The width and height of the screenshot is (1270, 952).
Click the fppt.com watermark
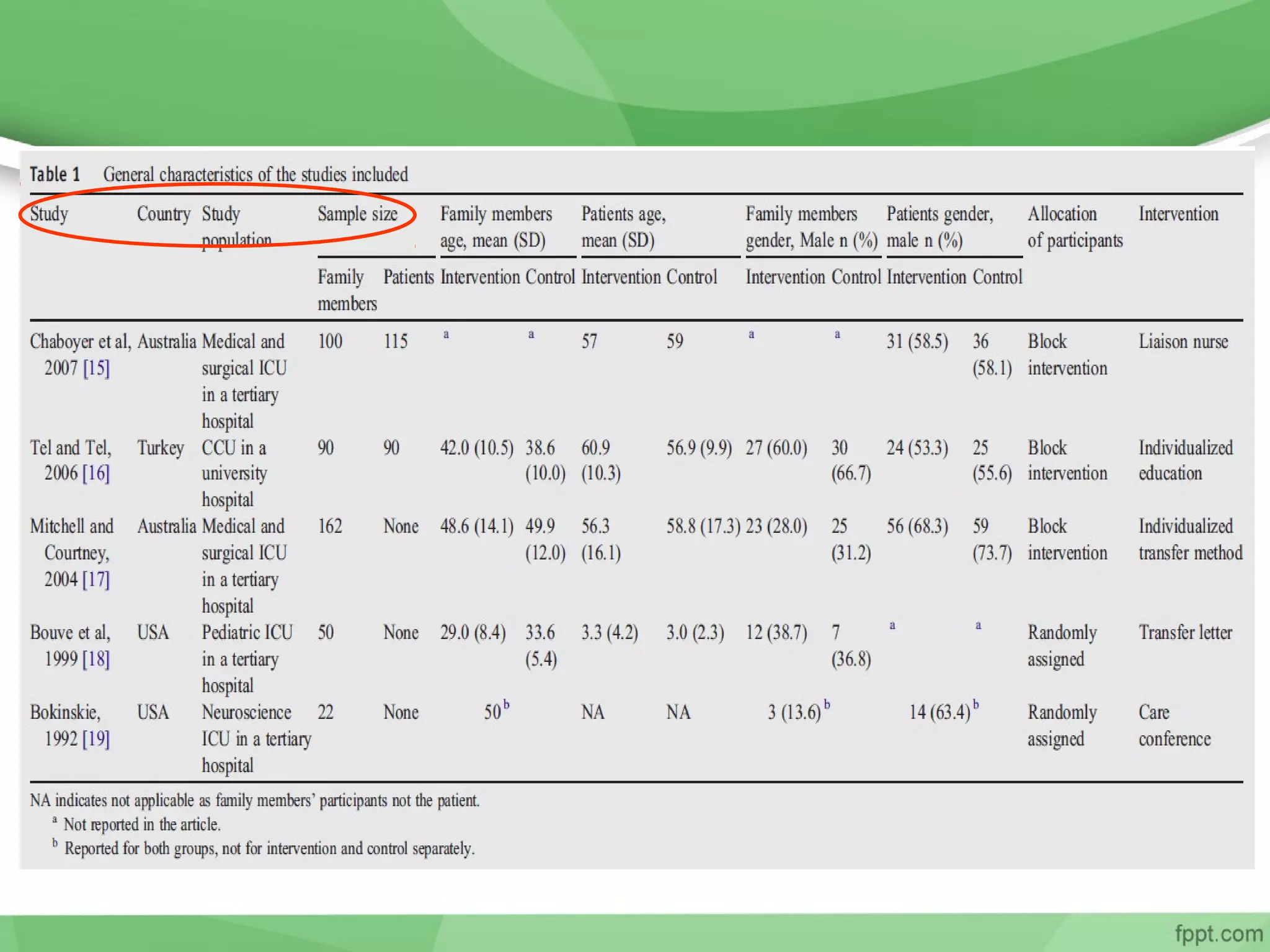tap(1218, 933)
